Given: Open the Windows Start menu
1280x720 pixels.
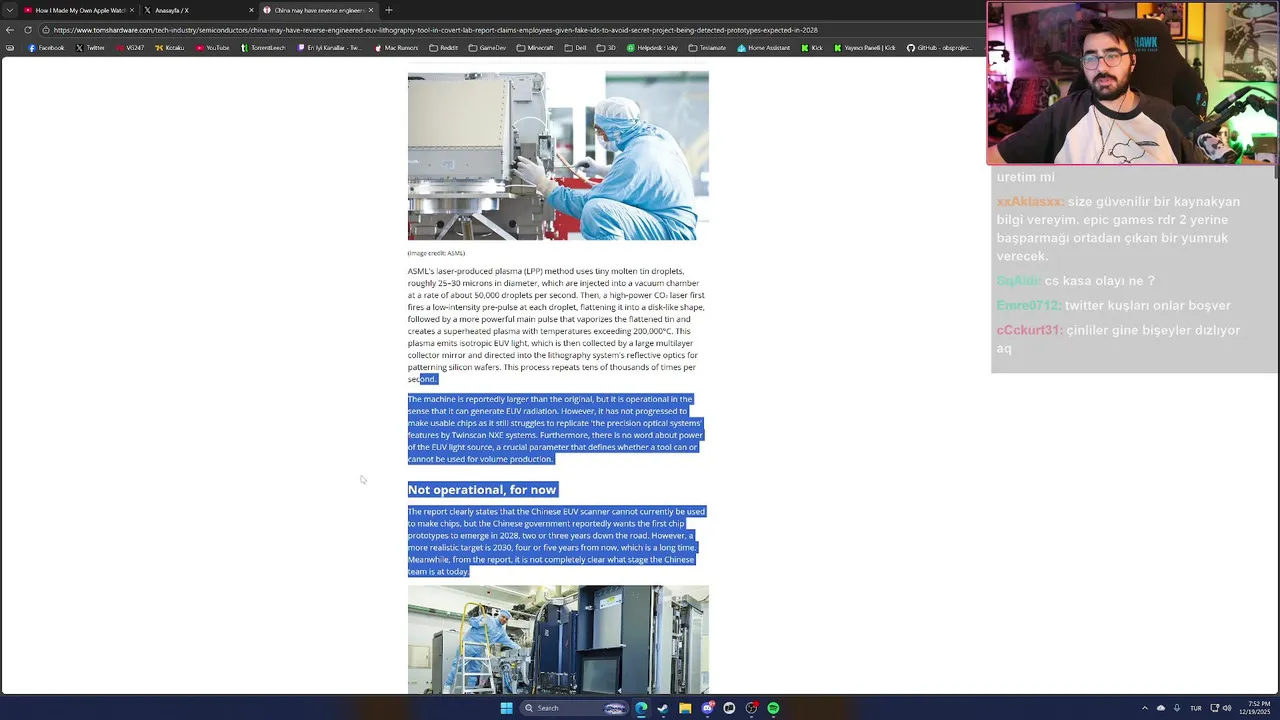Looking at the screenshot, I should tap(506, 708).
